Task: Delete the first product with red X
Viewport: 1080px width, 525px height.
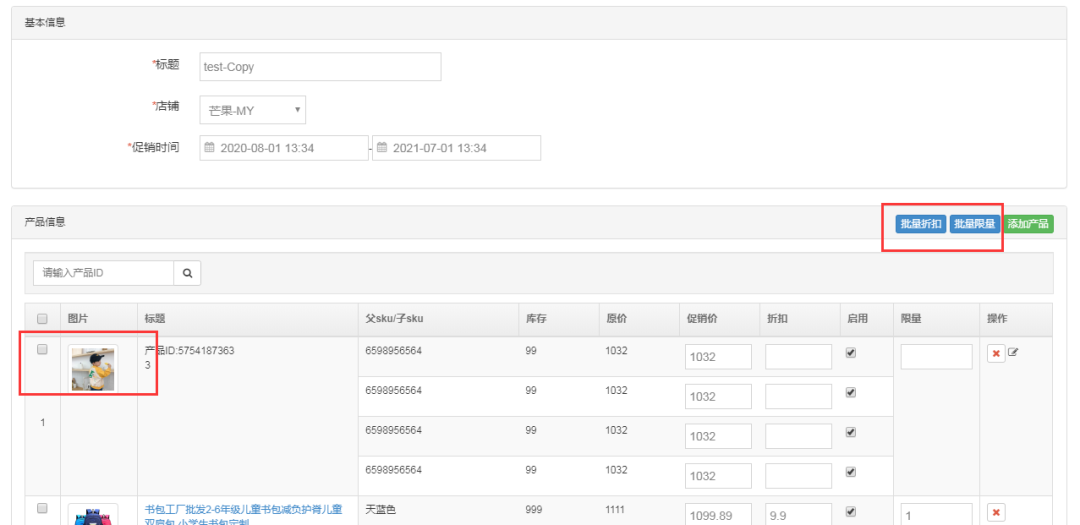Action: pos(996,355)
